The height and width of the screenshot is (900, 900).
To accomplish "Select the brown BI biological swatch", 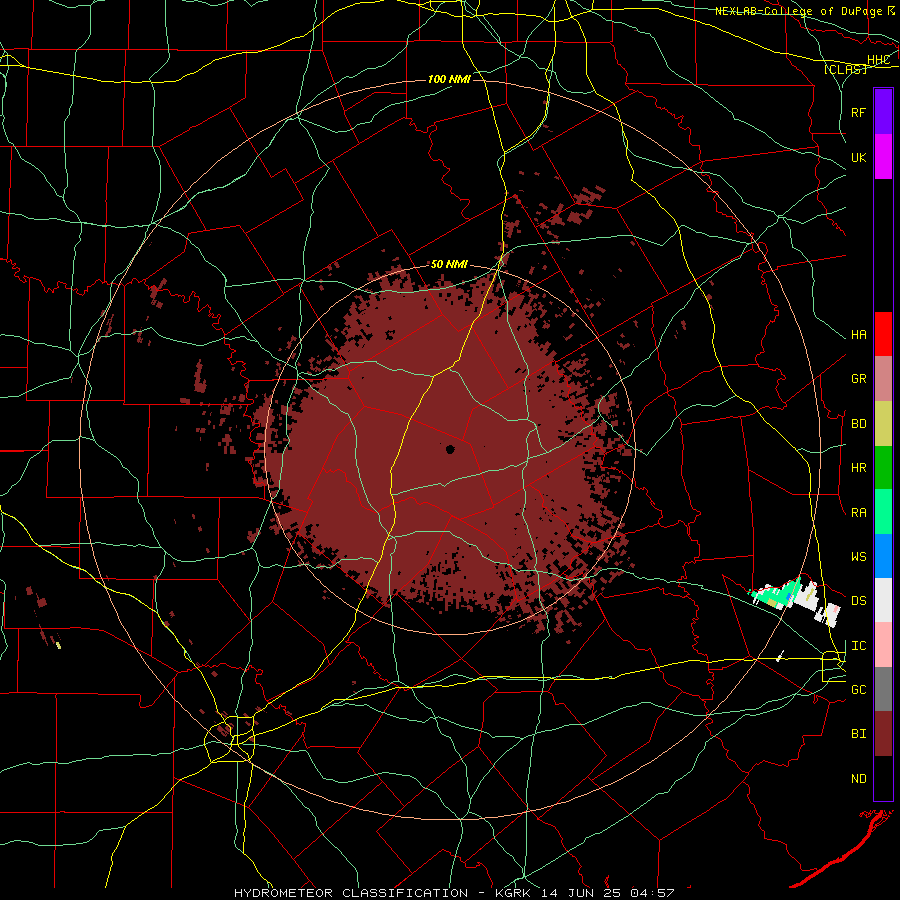I will 883,734.
